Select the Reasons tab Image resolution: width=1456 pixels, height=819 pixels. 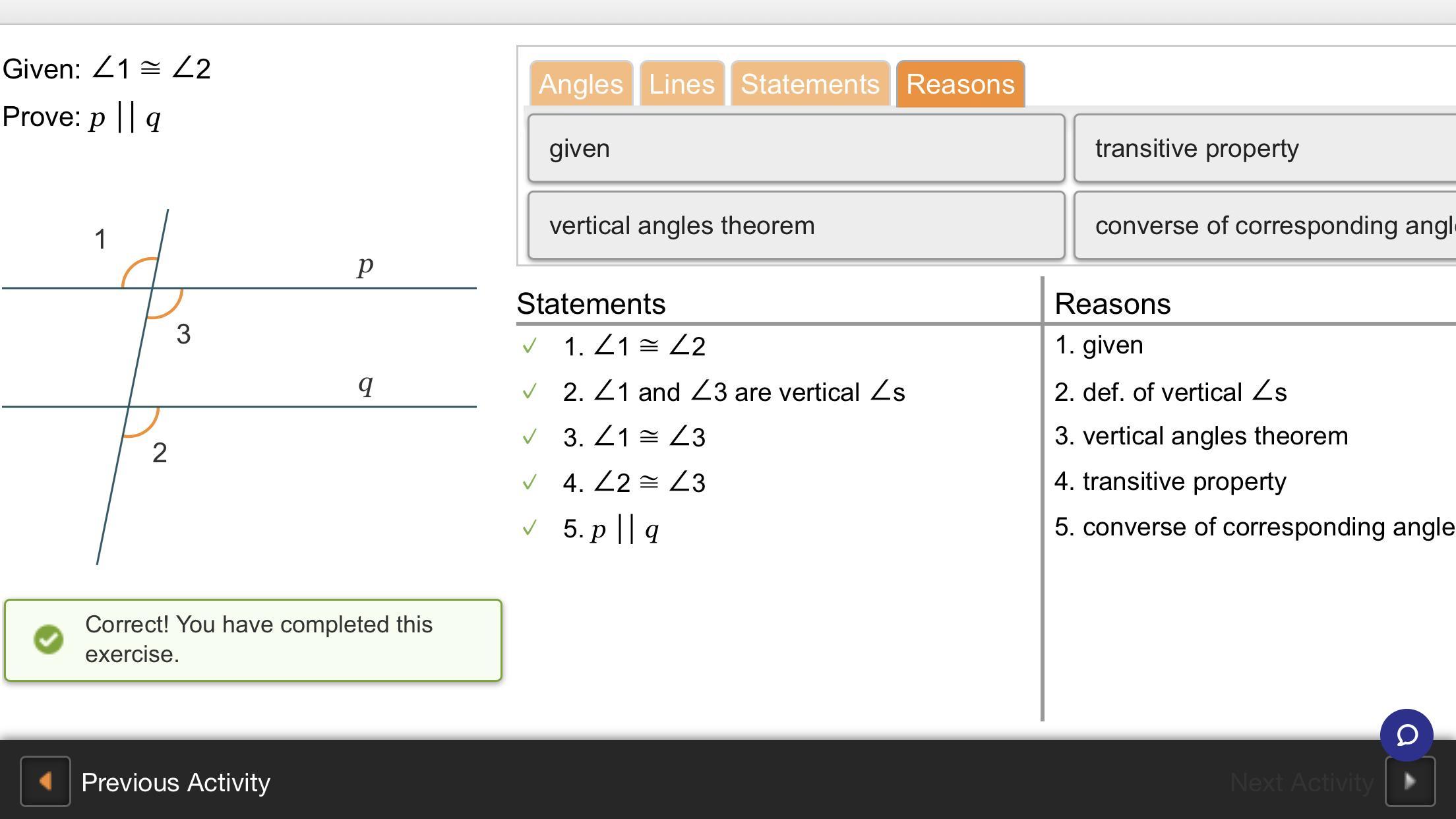(959, 84)
